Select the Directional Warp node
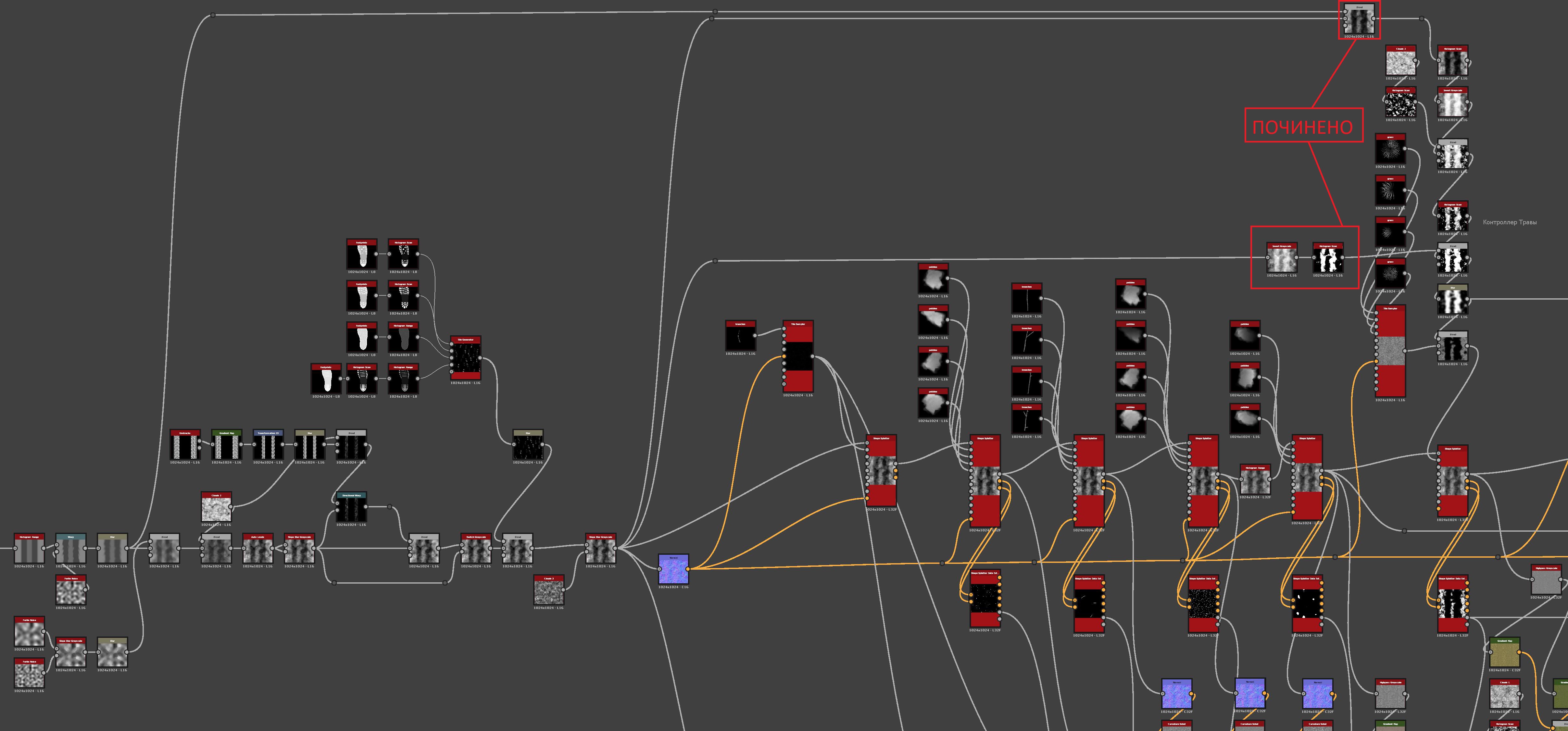1568x731 pixels. [351, 508]
